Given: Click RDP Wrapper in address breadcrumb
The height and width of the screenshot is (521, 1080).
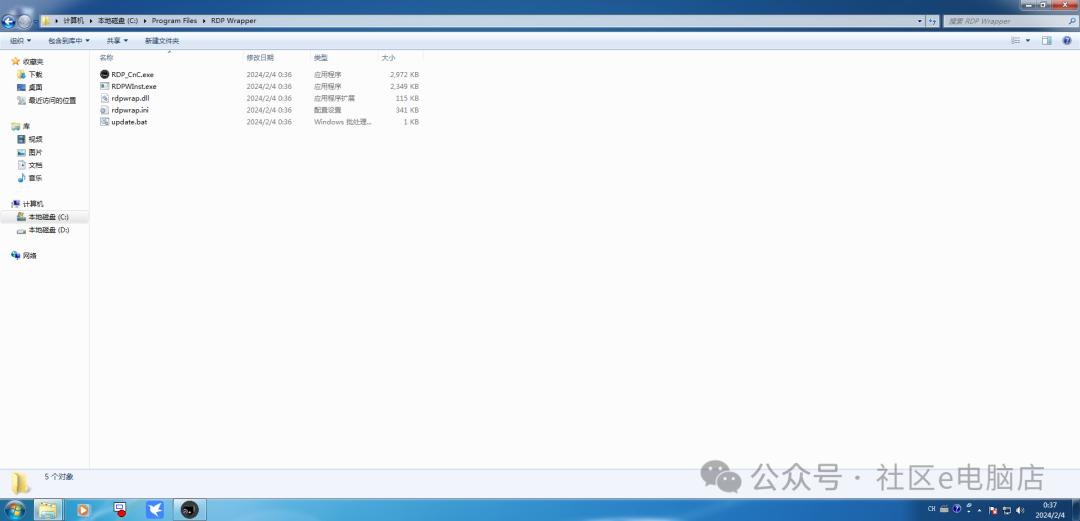Looking at the screenshot, I should coord(233,21).
